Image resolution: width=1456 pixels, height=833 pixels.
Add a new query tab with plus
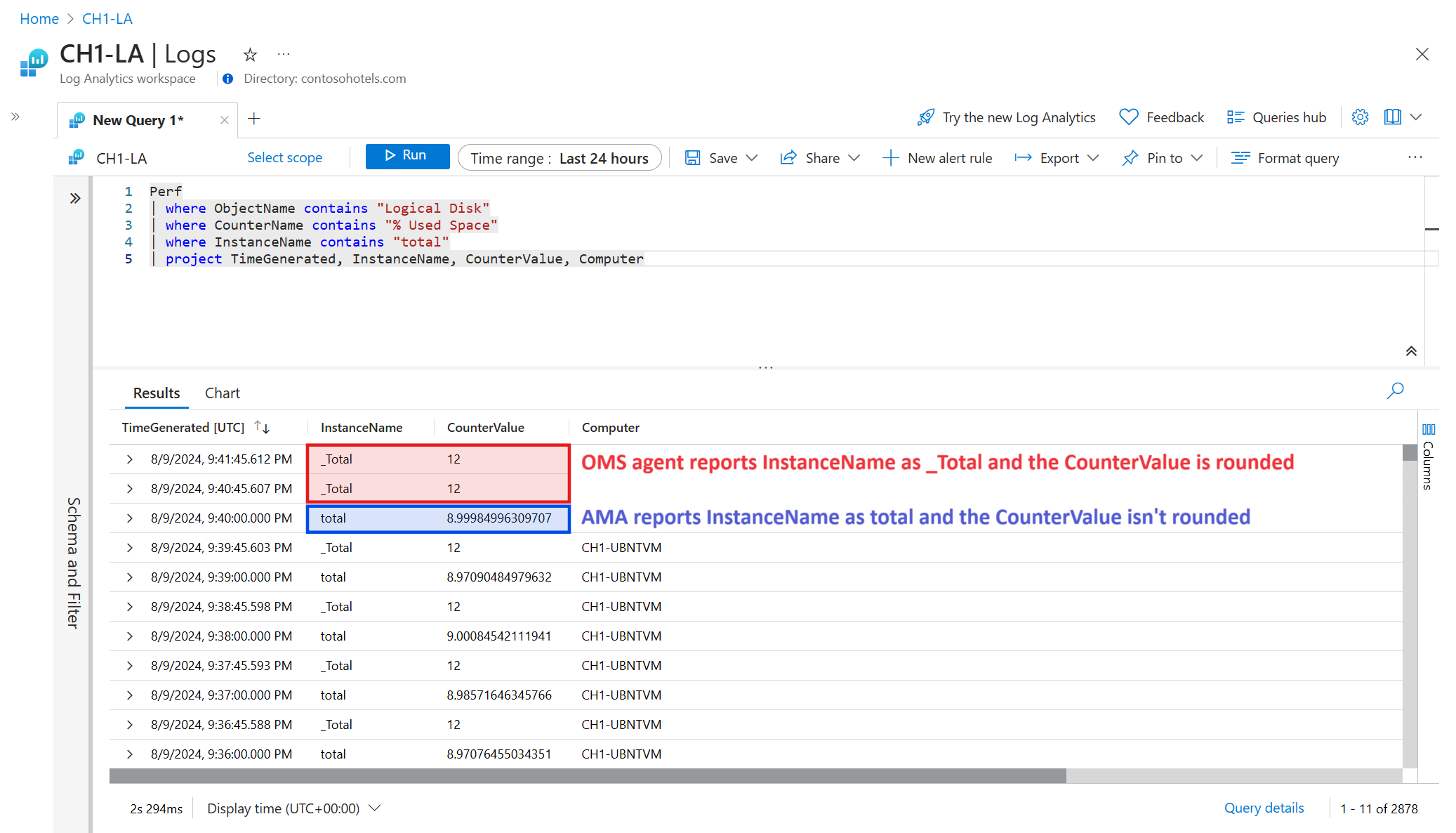[x=254, y=119]
